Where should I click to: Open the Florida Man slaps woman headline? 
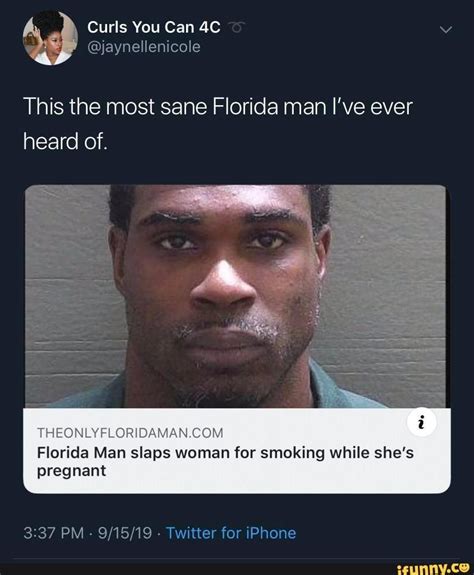coord(225,461)
